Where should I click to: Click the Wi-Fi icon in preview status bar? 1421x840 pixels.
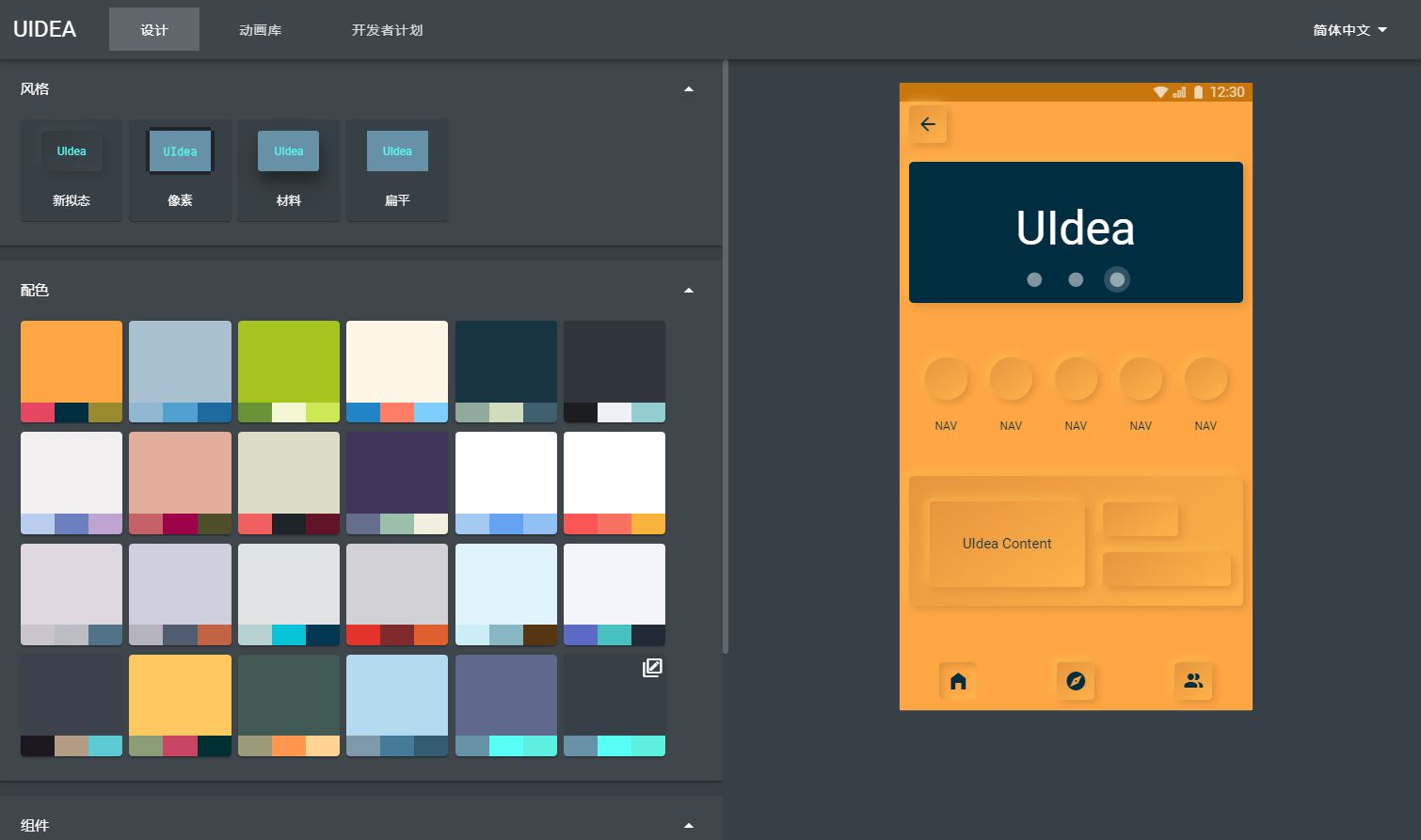pyautogui.click(x=1160, y=92)
